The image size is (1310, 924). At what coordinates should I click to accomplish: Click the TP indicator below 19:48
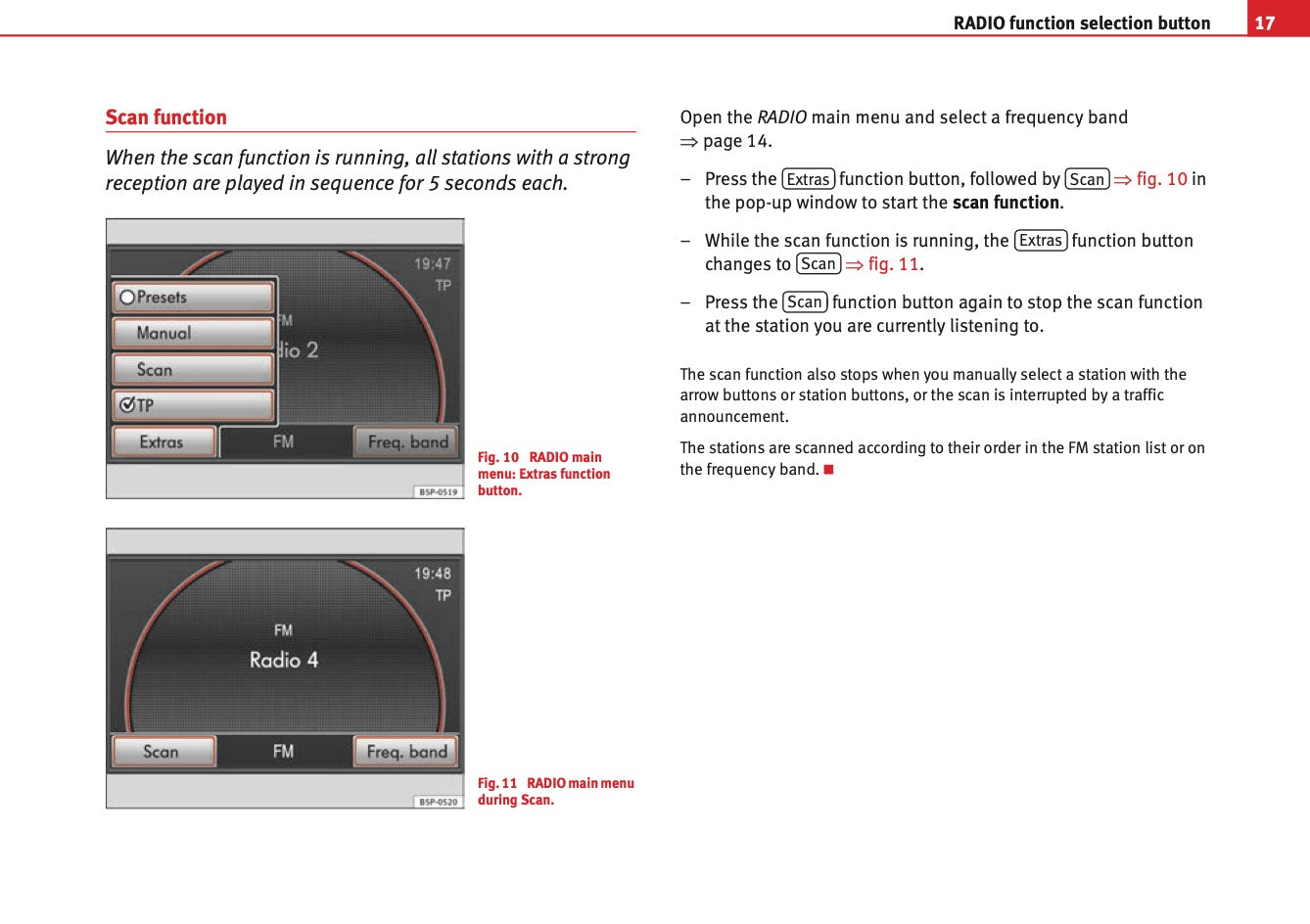443,595
